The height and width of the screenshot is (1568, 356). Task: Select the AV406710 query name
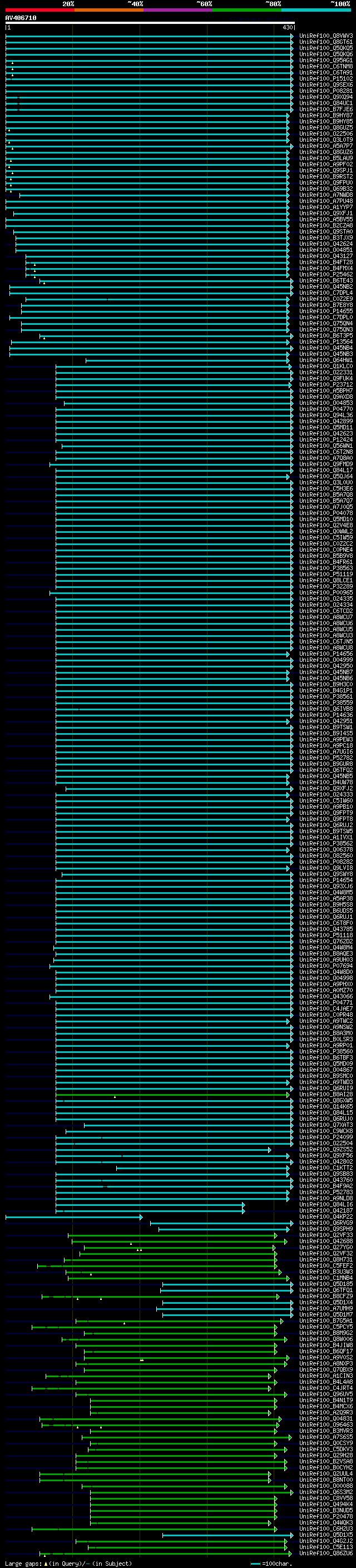pyautogui.click(x=21, y=18)
